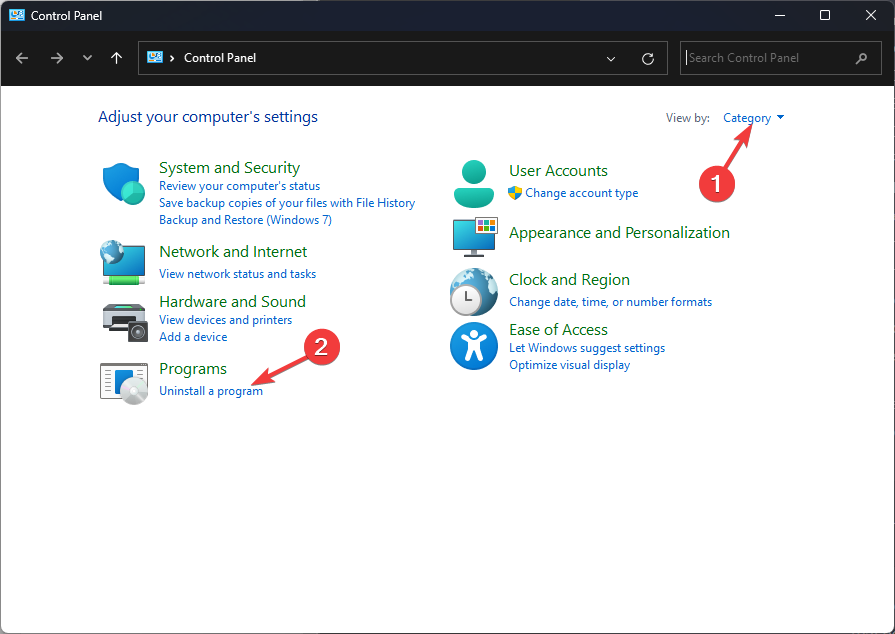Click Review your computer's status
This screenshot has height=634, width=895.
(240, 186)
